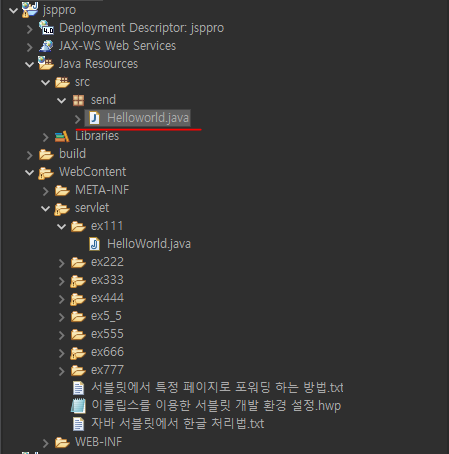
Task: Select '자바 서블릿에서 한글 처리법.txt' label
Action: tap(178, 423)
